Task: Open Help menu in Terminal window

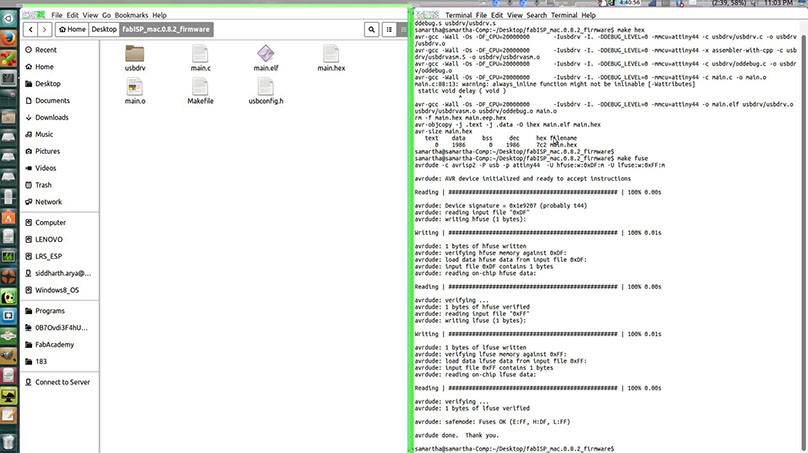Action: 588,15
